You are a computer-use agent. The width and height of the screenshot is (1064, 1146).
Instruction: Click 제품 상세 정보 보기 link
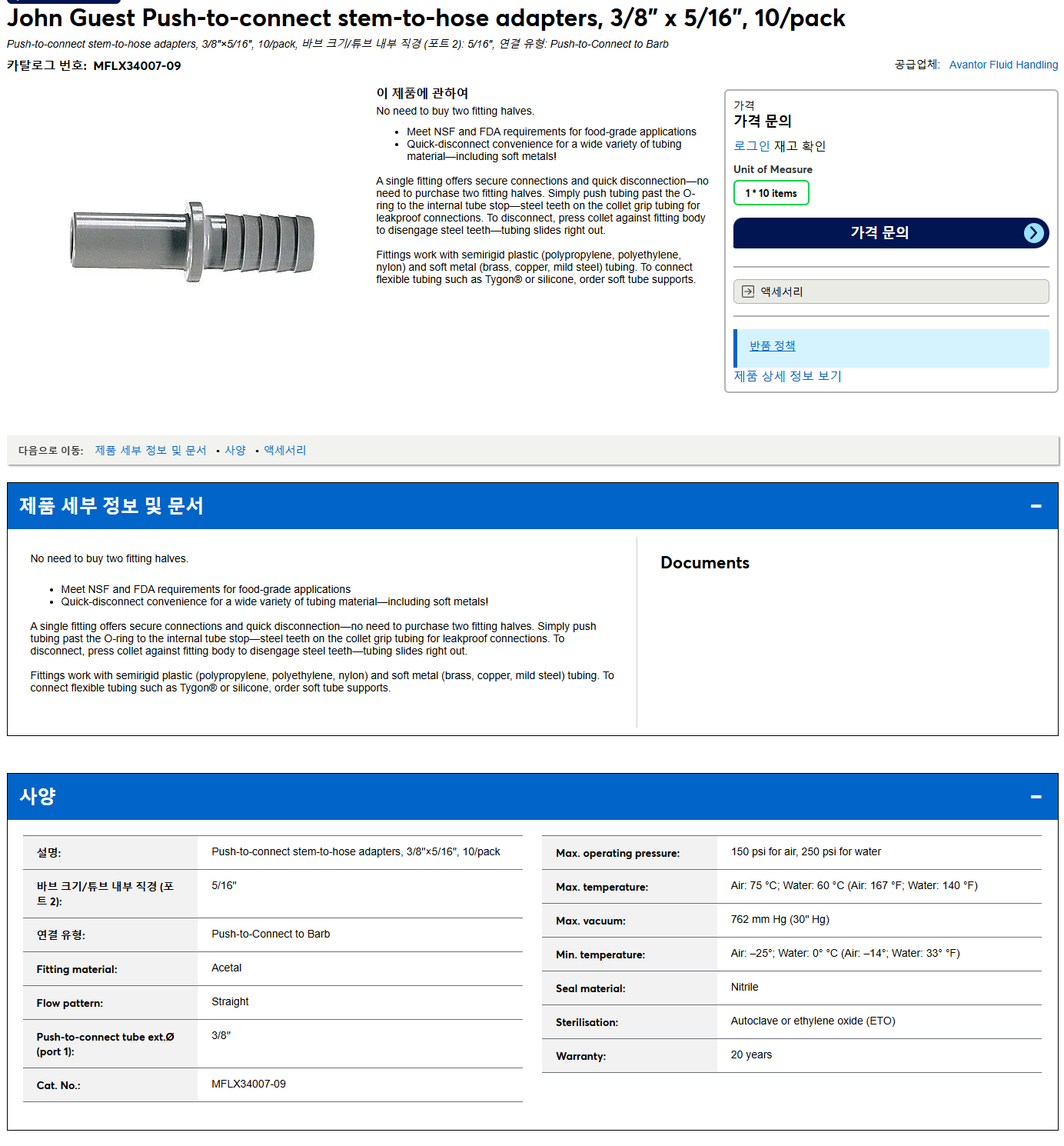pos(787,376)
